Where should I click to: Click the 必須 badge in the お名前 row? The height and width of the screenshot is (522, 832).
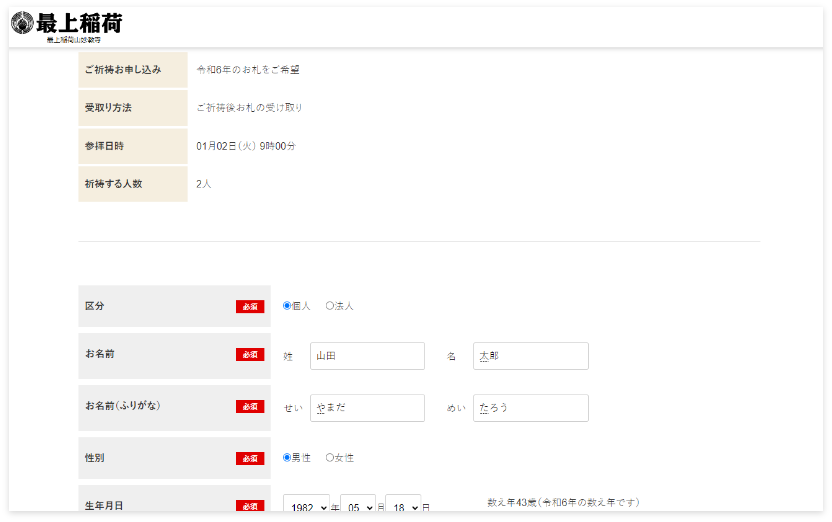tap(250, 355)
